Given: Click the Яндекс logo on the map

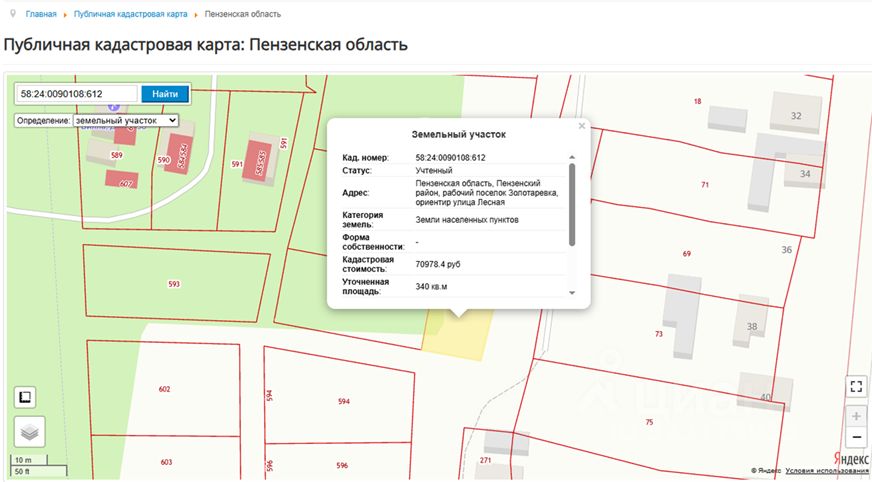Looking at the screenshot, I should [851, 459].
